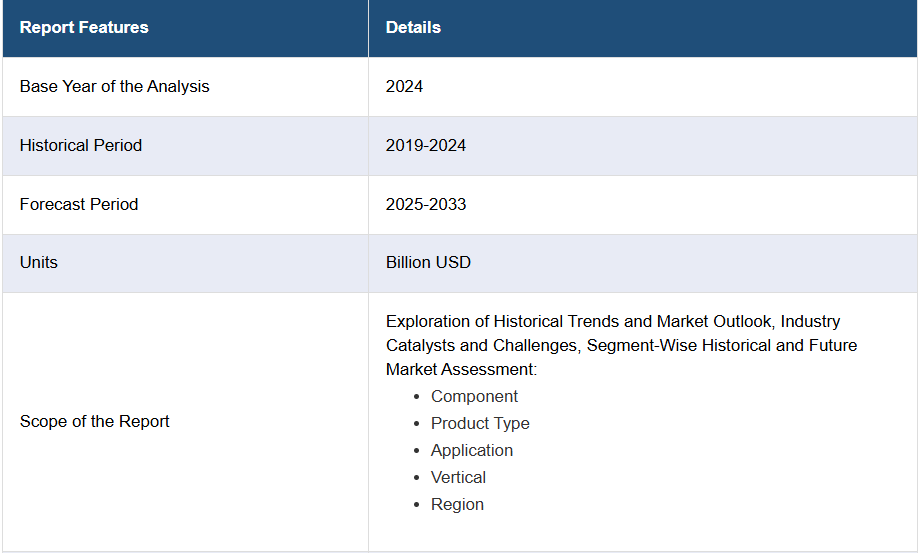Select the Component list item
Viewport: 918px width, 553px height.
point(474,396)
